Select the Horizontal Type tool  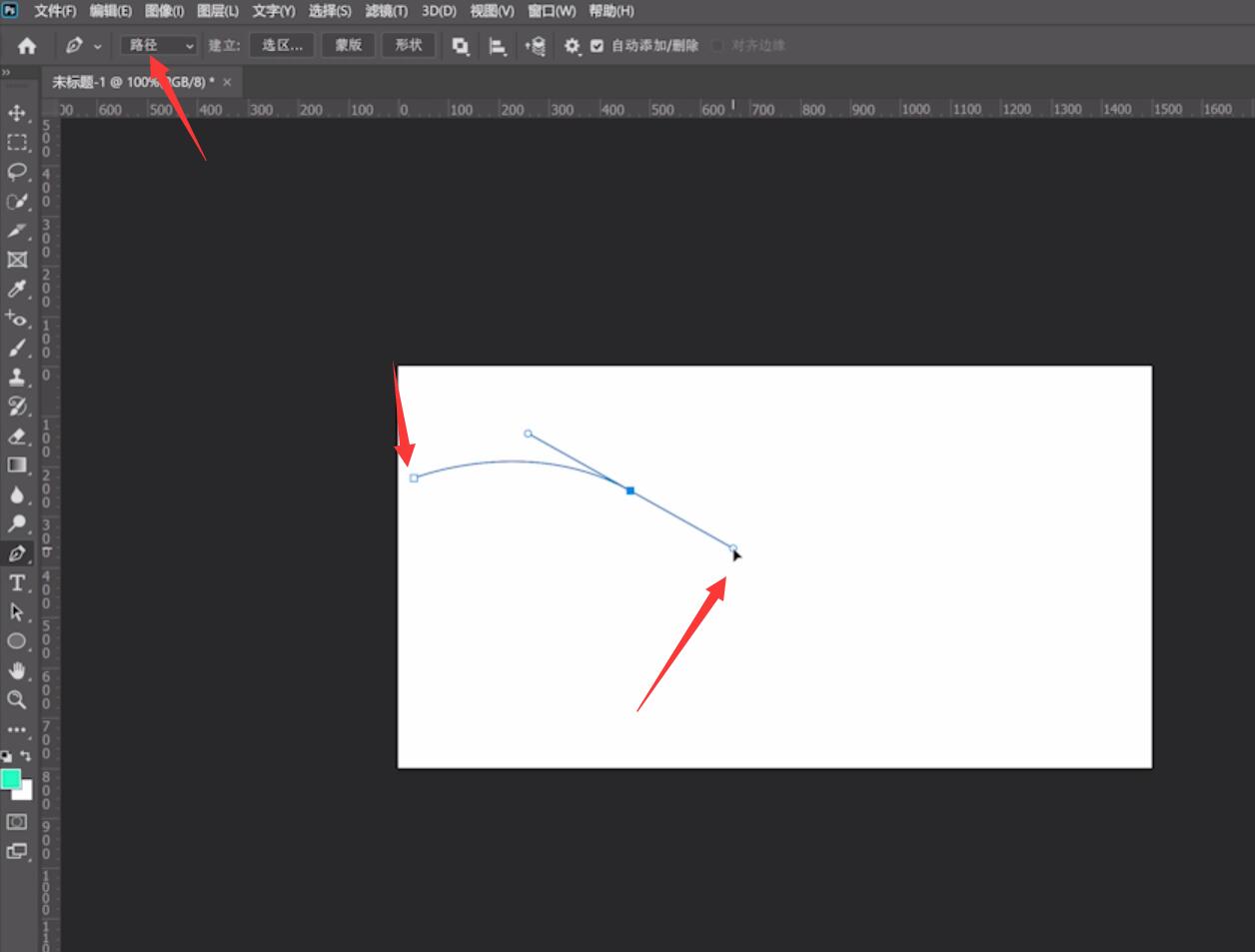coord(17,582)
